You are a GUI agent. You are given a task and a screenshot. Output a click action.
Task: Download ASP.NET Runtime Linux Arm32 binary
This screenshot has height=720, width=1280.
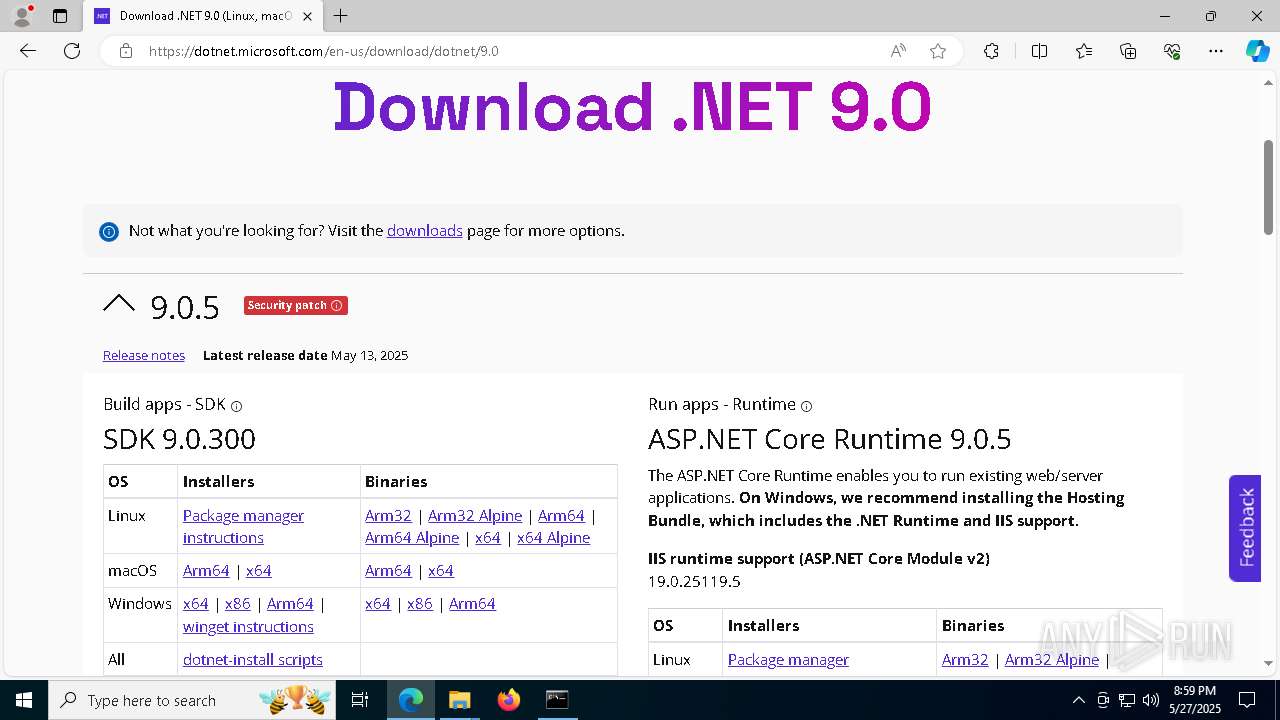click(965, 660)
